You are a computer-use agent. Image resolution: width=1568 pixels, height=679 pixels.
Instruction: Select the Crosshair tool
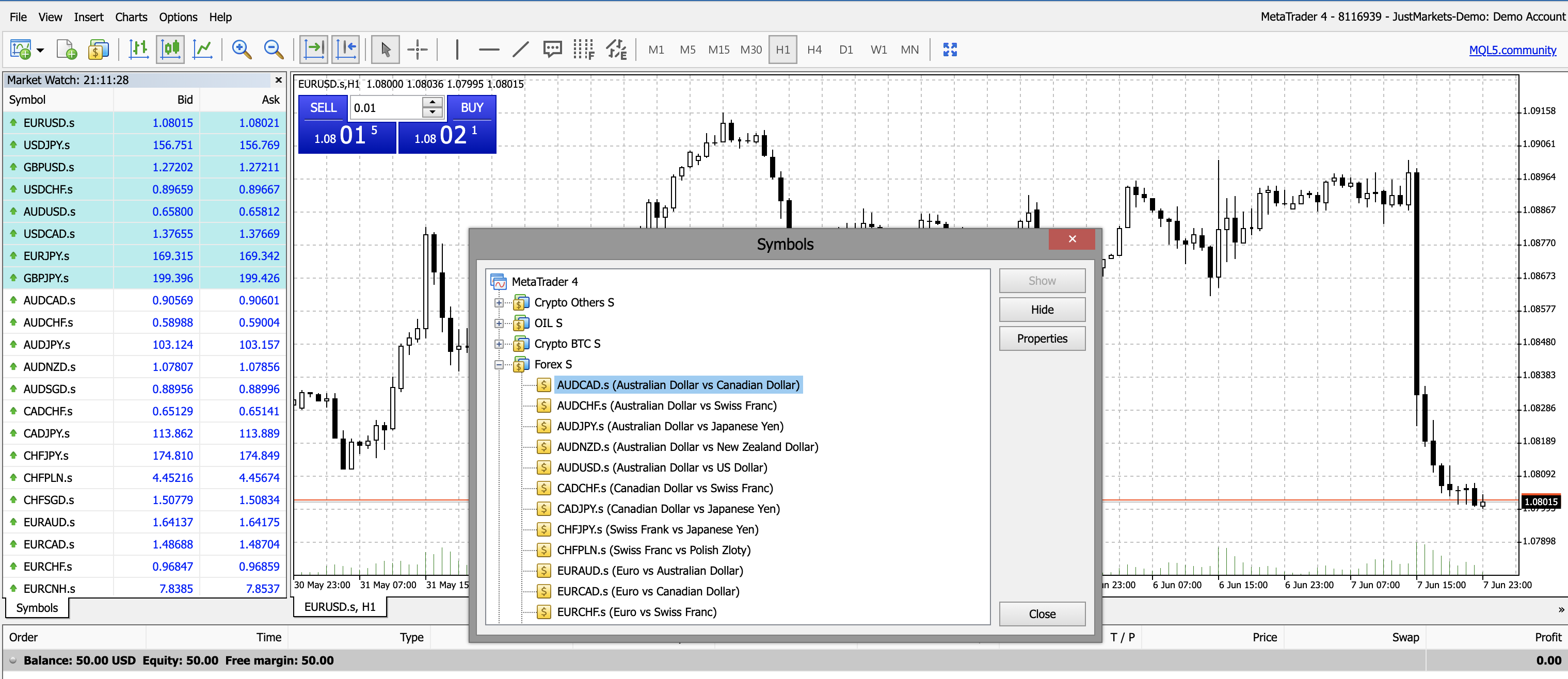click(x=418, y=50)
